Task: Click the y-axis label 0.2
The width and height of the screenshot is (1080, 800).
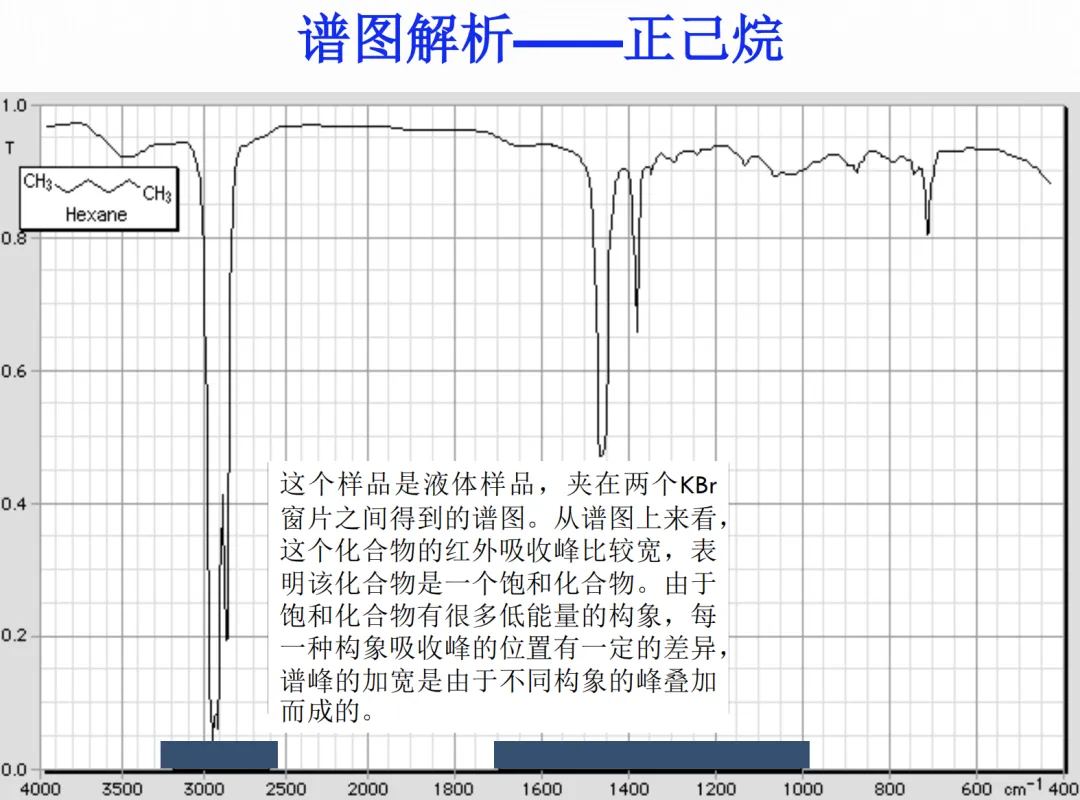Action: point(14,636)
